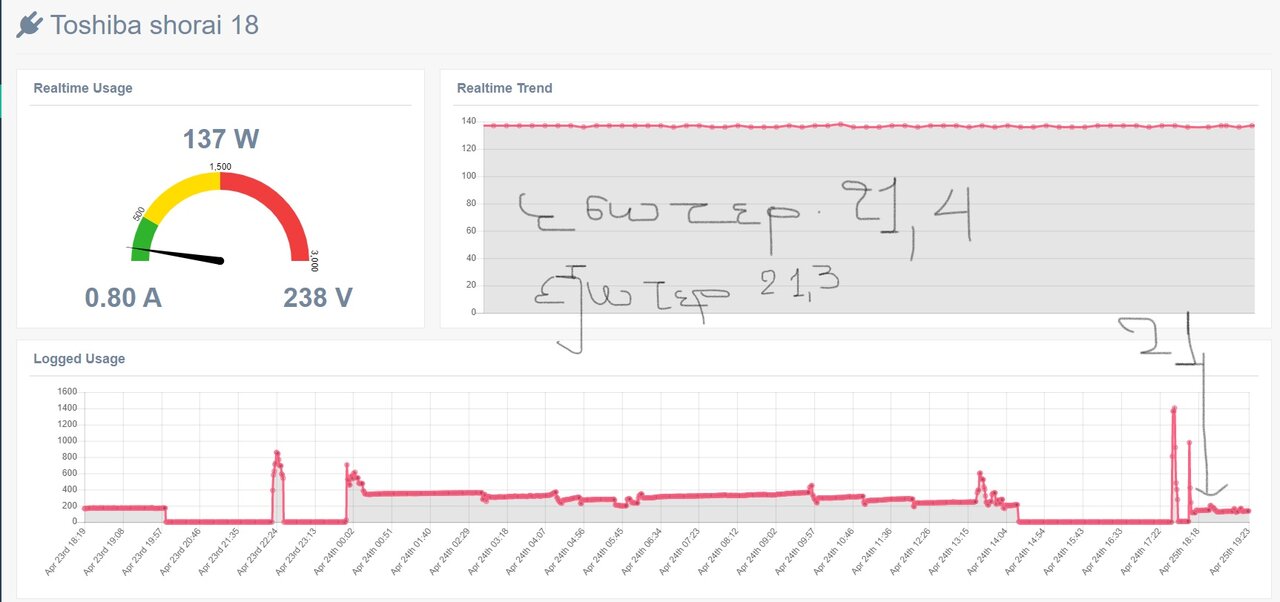Select the Logged Usage panel heading
Image resolution: width=1280 pixels, height=602 pixels.
coord(79,358)
